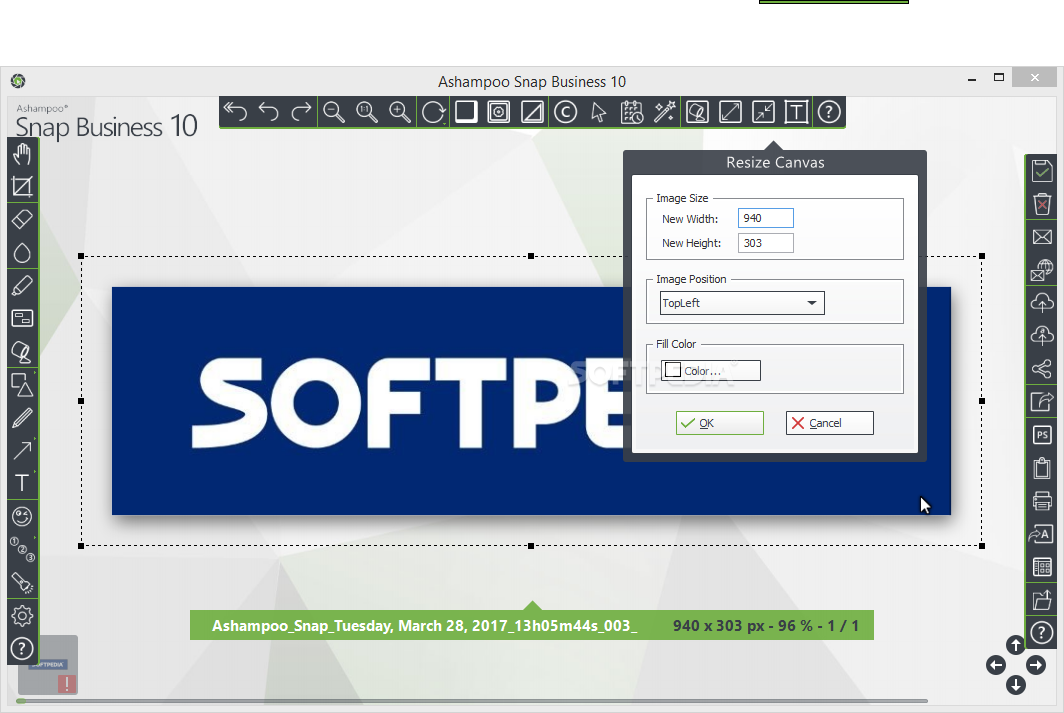The height and width of the screenshot is (713, 1064).
Task: Select the crop tool
Action: coord(22,187)
